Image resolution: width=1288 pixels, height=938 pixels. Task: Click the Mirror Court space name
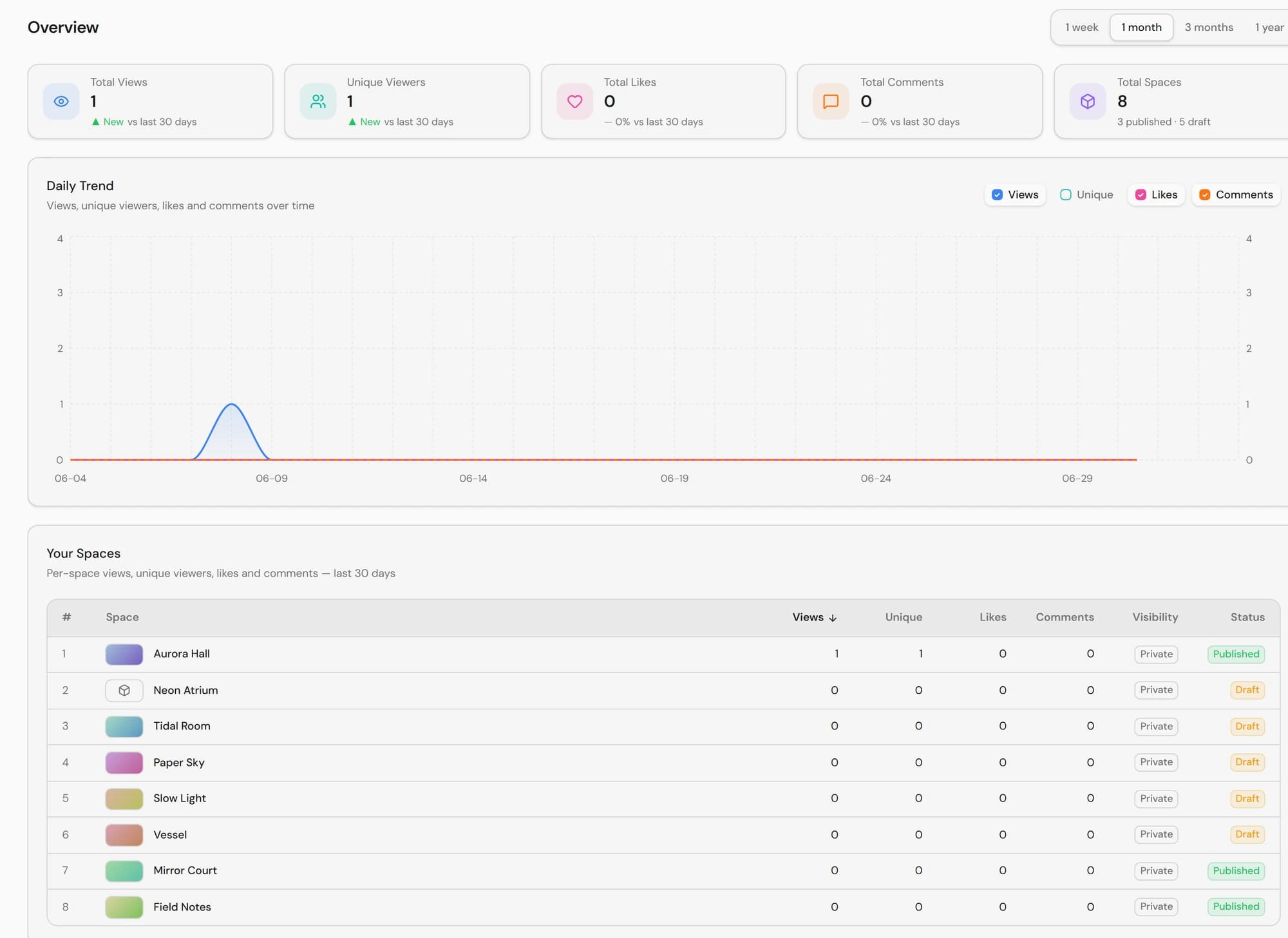click(185, 870)
